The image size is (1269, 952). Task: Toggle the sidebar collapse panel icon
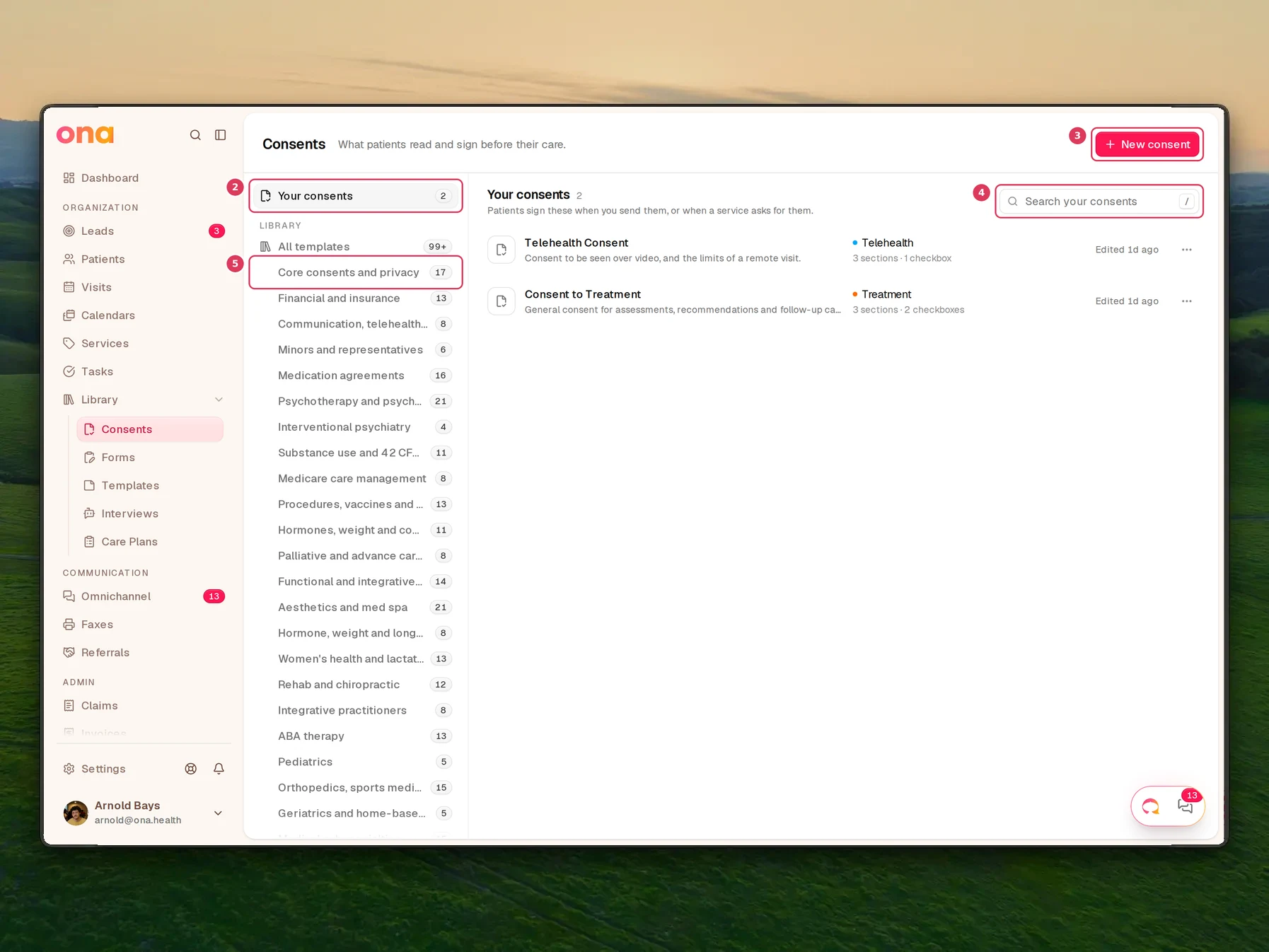[221, 135]
